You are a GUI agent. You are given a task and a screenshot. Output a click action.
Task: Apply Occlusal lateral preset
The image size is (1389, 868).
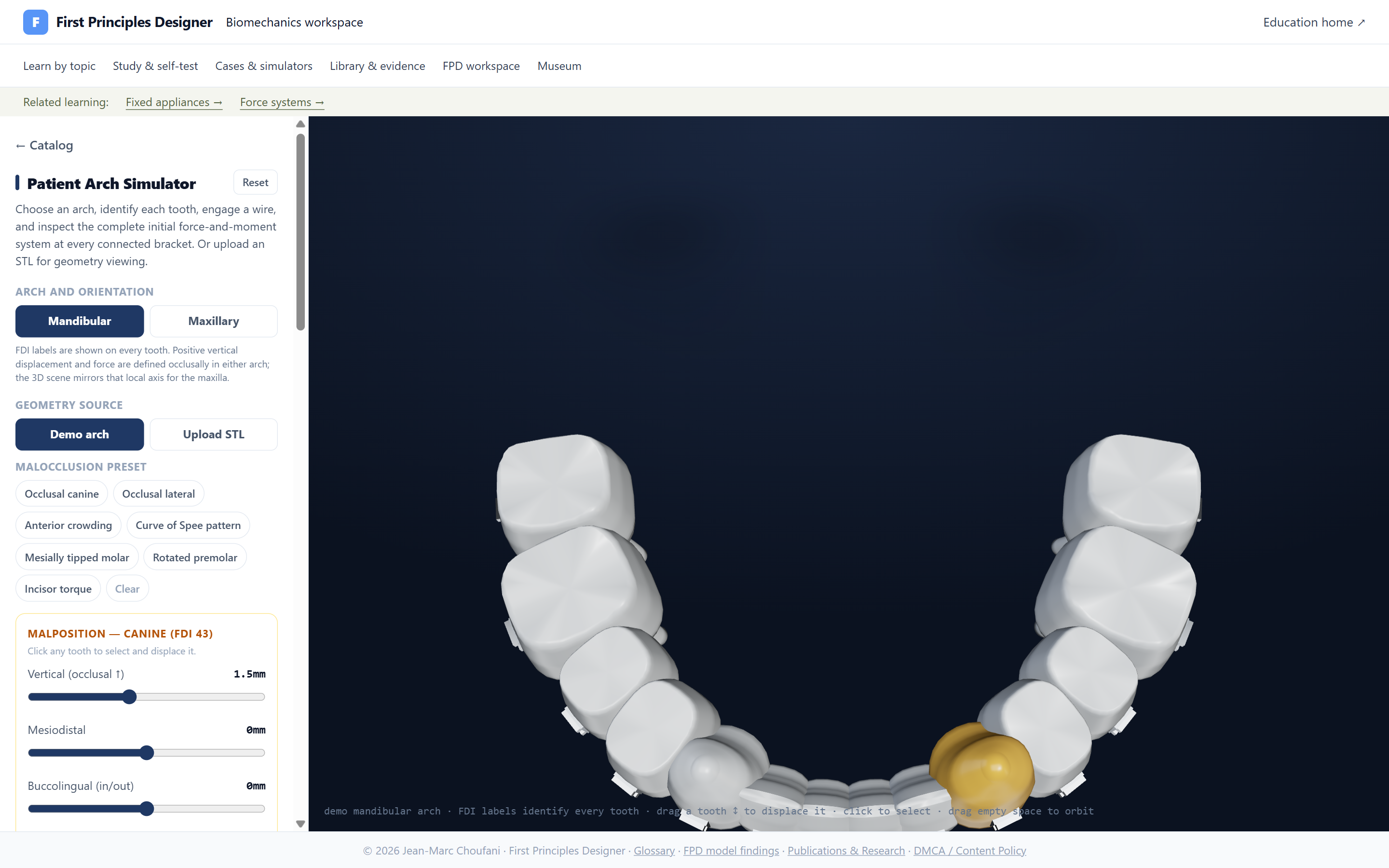click(x=158, y=494)
